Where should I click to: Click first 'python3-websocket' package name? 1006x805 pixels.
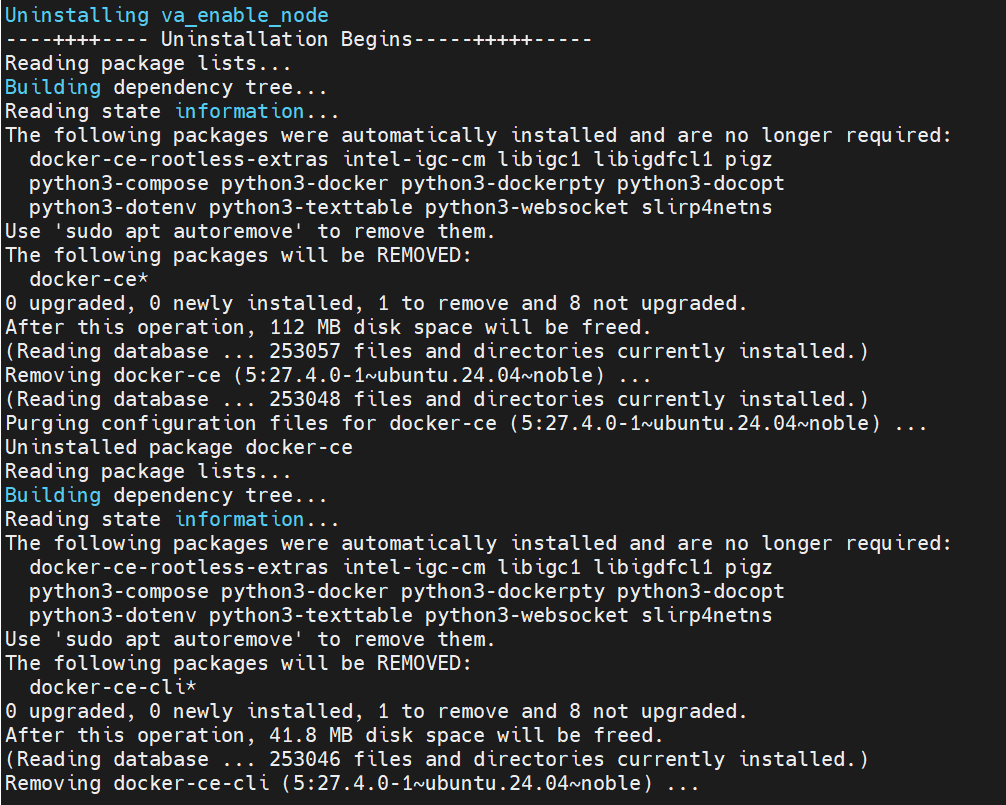tap(526, 207)
